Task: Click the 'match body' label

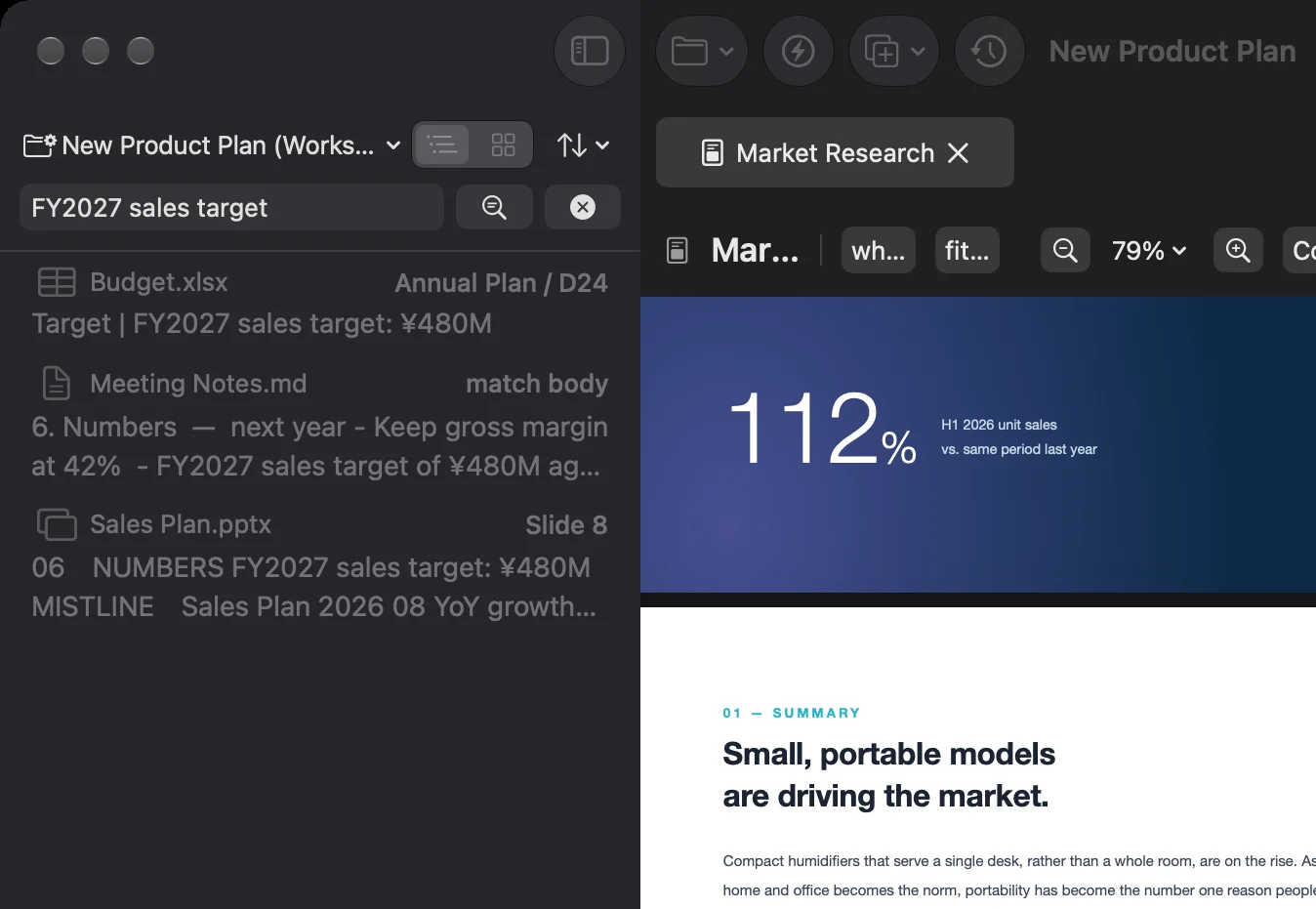Action: pyautogui.click(x=537, y=384)
